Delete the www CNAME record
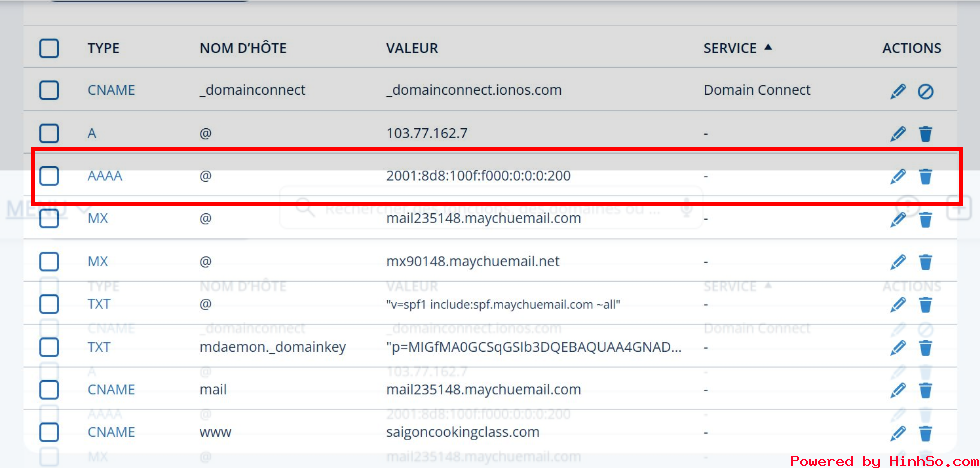 (926, 433)
